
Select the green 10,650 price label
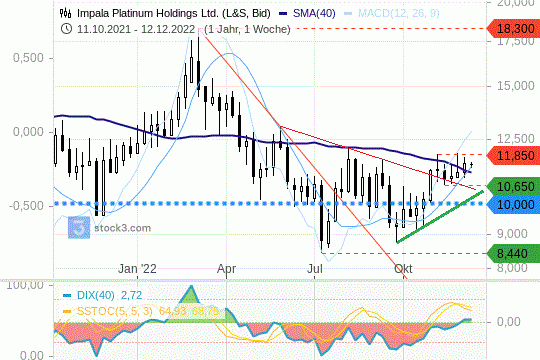click(513, 187)
